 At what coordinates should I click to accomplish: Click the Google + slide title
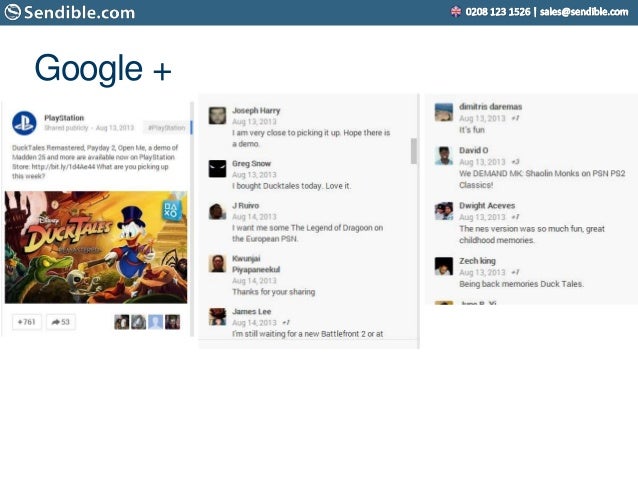point(103,68)
